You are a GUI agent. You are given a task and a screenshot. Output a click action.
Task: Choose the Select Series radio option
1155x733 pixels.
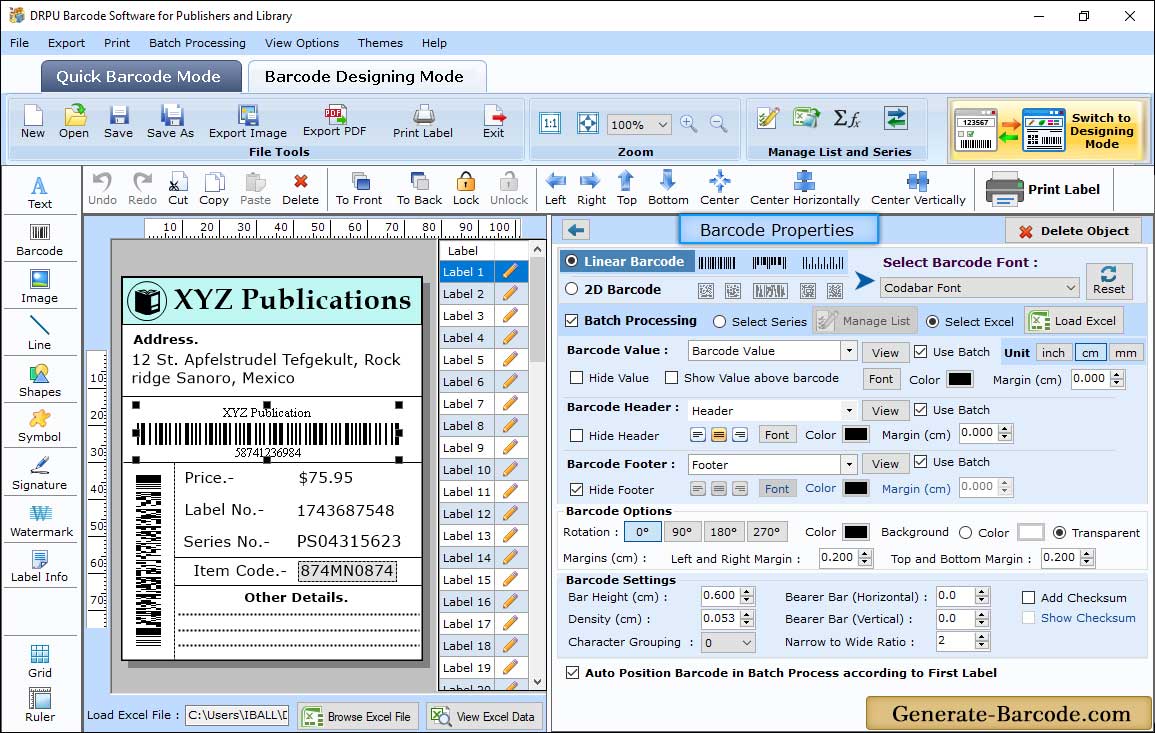[720, 322]
